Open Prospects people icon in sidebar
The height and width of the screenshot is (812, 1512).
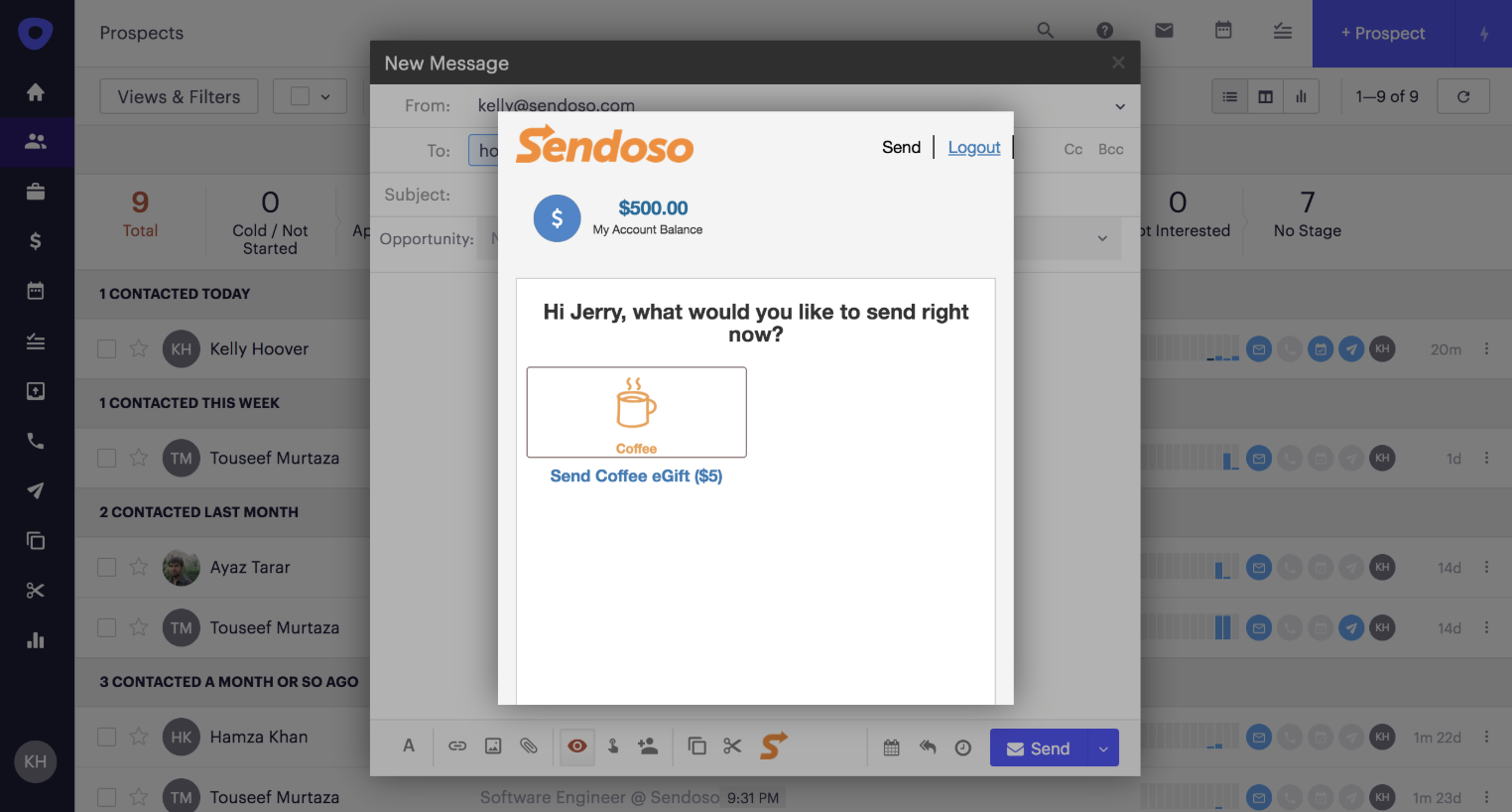click(x=36, y=141)
